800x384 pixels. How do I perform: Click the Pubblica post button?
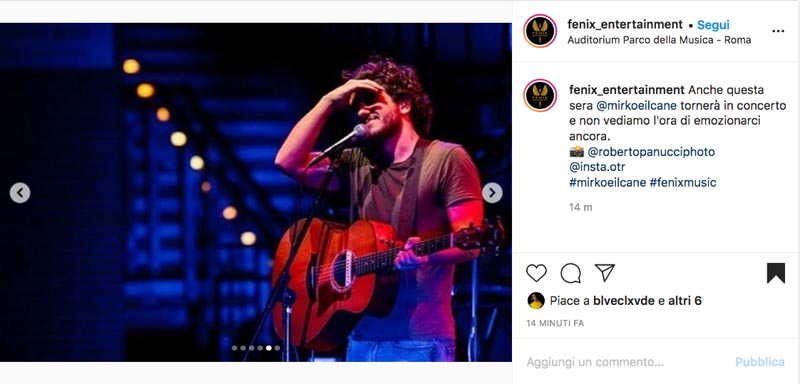(760, 362)
